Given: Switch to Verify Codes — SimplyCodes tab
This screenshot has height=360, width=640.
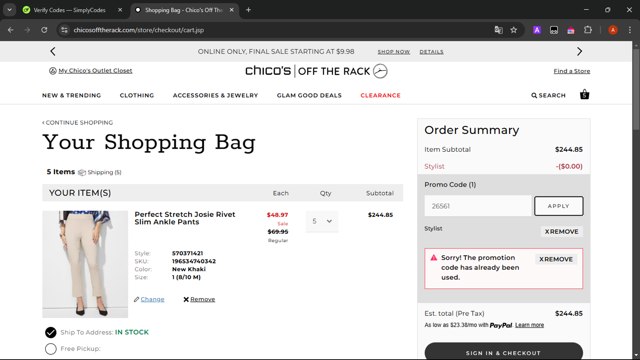Looking at the screenshot, I should 69,10.
